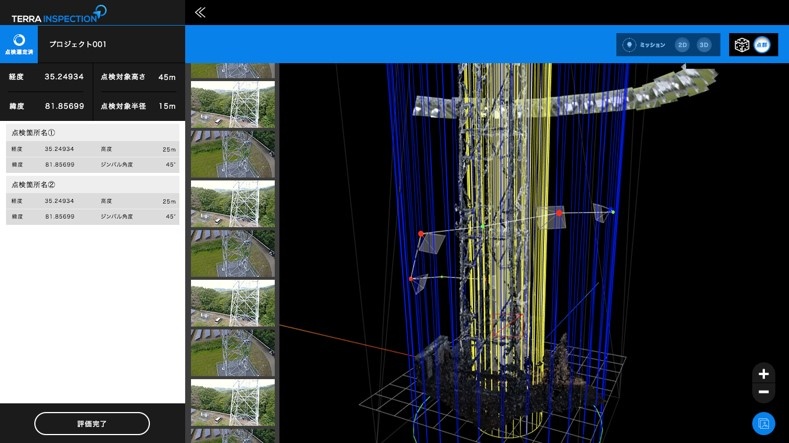Select the left red waypoint marker

click(x=421, y=234)
